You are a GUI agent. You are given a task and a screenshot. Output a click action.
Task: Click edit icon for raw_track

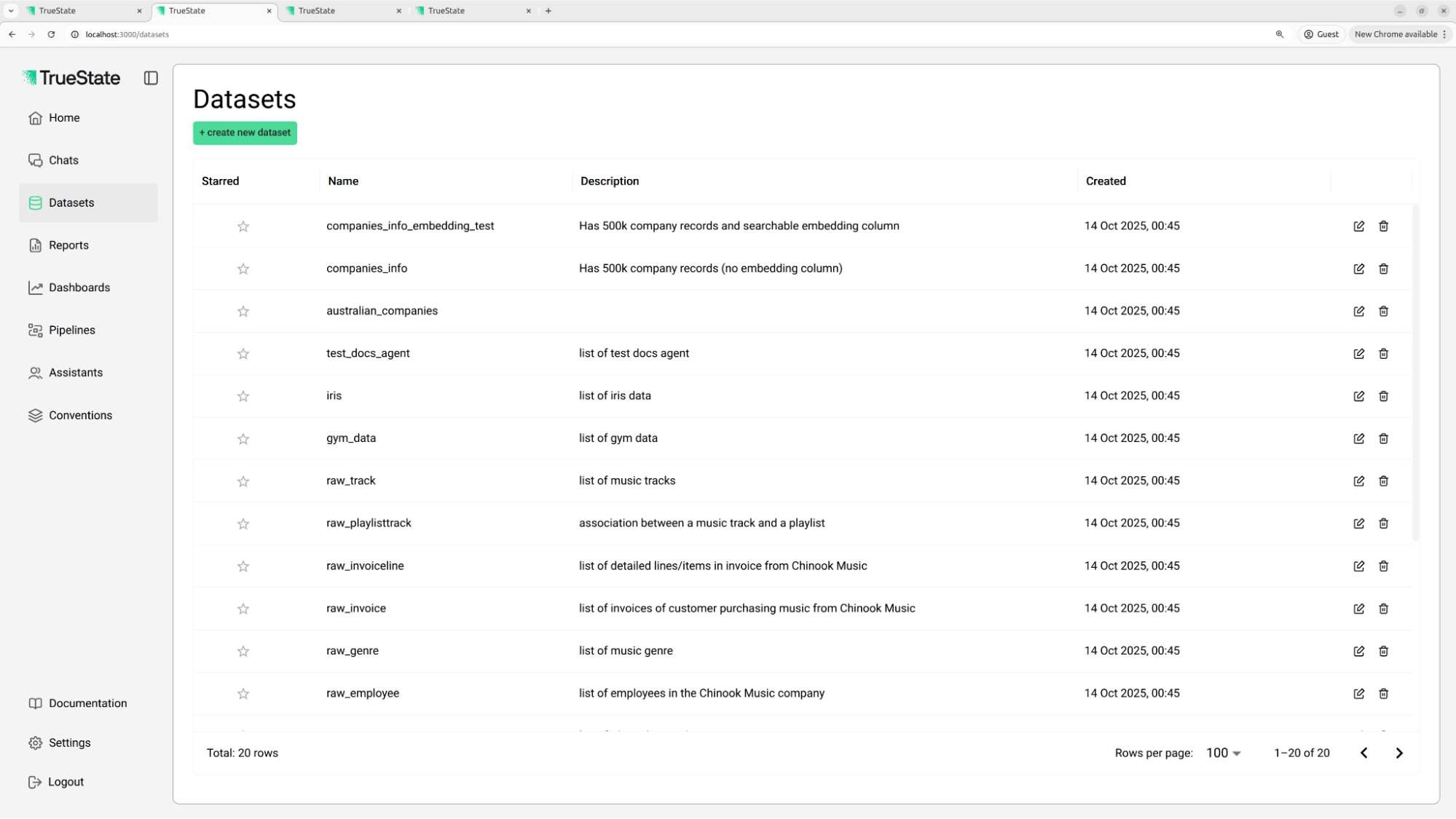click(x=1358, y=481)
